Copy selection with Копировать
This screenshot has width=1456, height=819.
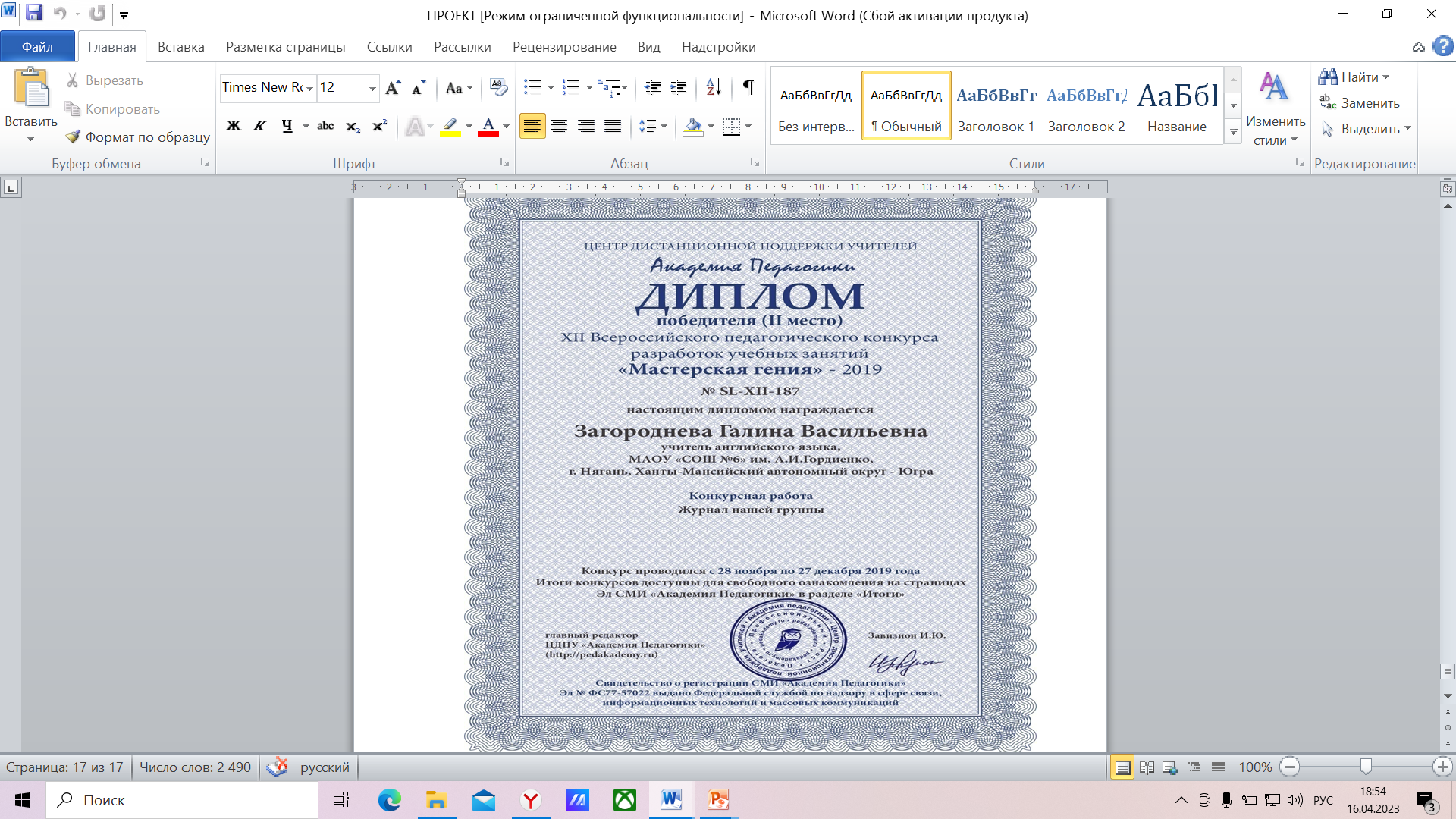point(113,109)
